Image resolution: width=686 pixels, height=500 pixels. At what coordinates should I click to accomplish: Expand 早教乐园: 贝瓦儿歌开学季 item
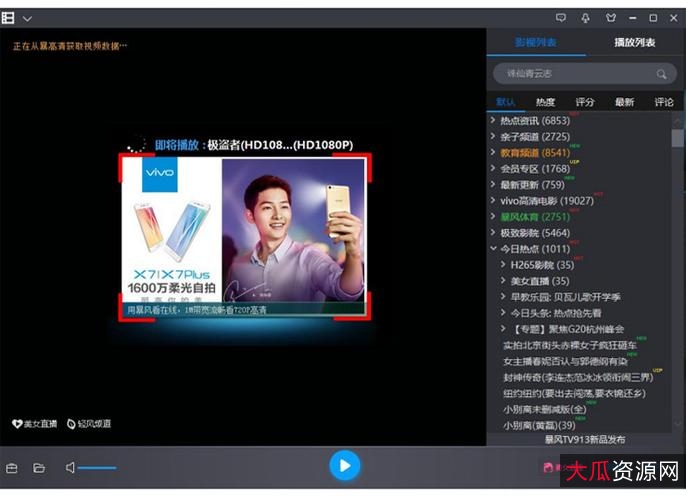point(503,297)
